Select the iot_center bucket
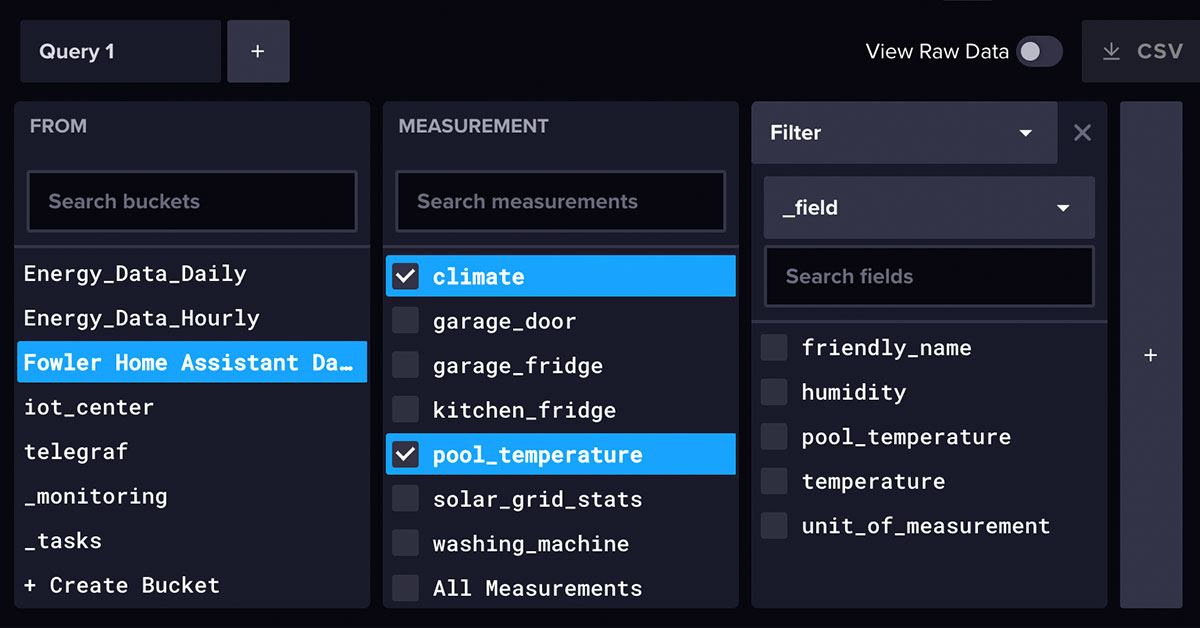The image size is (1200, 628). tap(192, 407)
